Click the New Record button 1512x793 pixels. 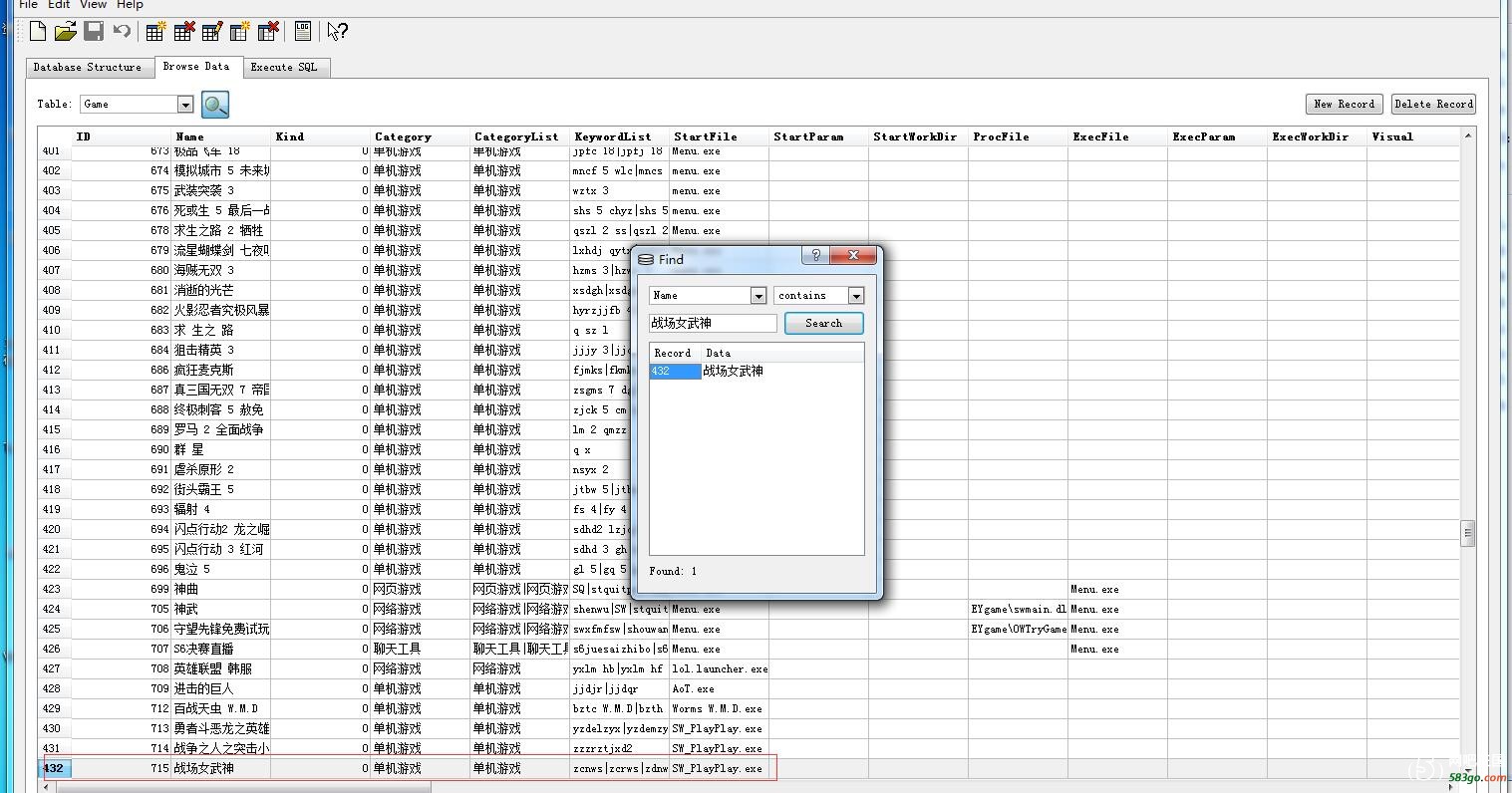click(1344, 105)
